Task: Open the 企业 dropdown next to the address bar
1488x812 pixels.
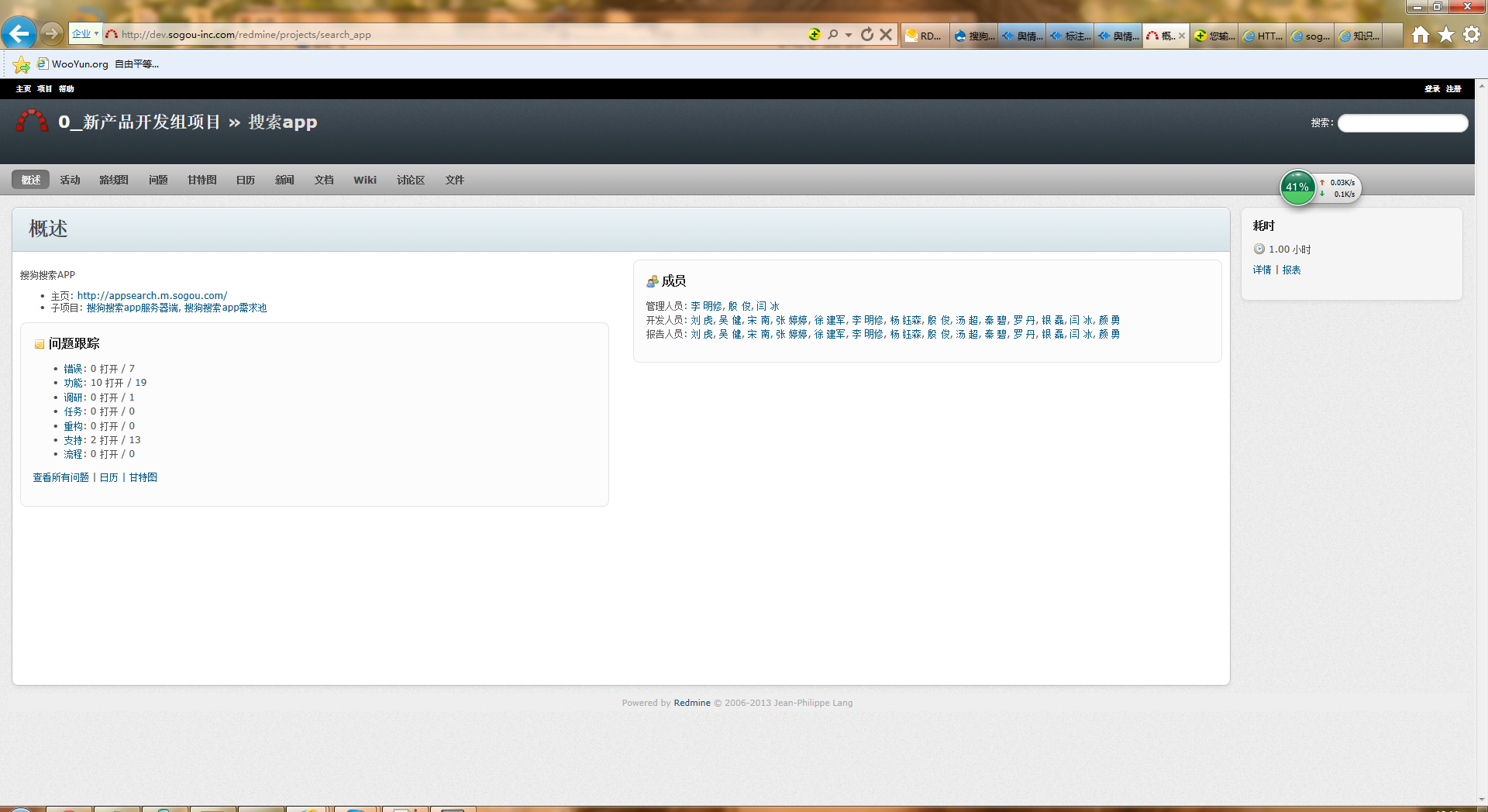Action: coord(85,33)
